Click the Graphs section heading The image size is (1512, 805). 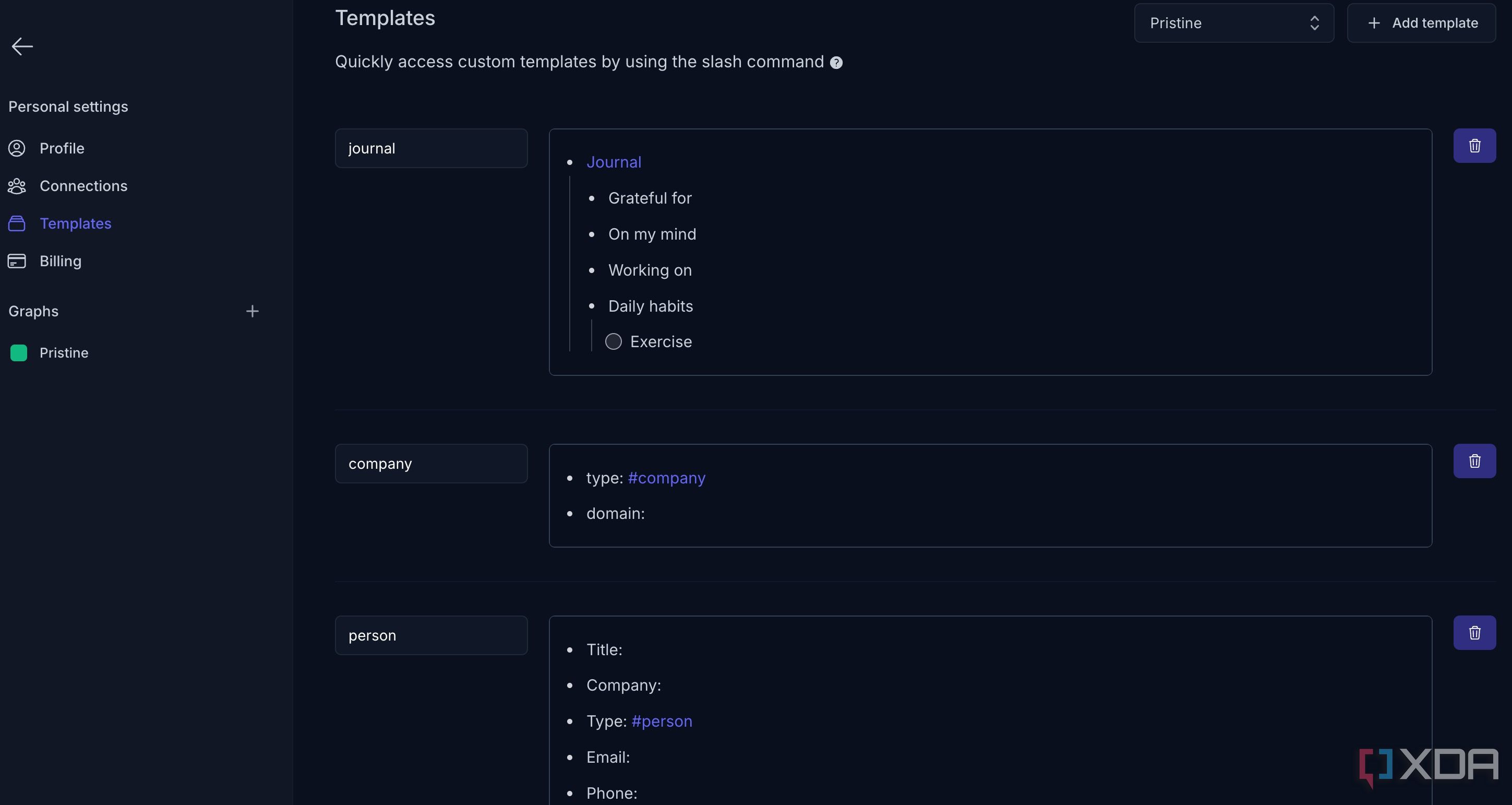(33, 311)
